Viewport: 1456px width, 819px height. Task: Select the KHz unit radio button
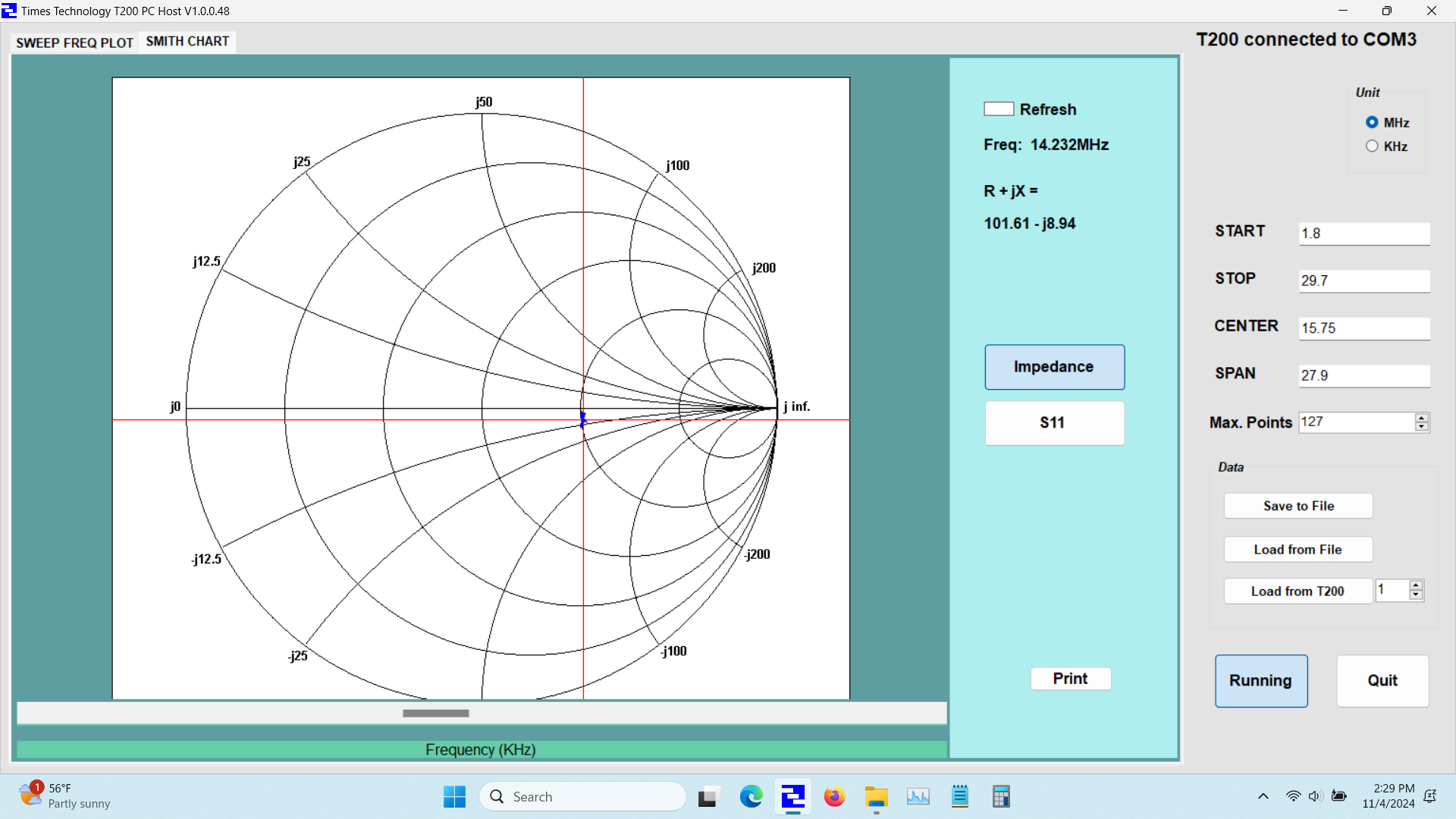[x=1372, y=146]
